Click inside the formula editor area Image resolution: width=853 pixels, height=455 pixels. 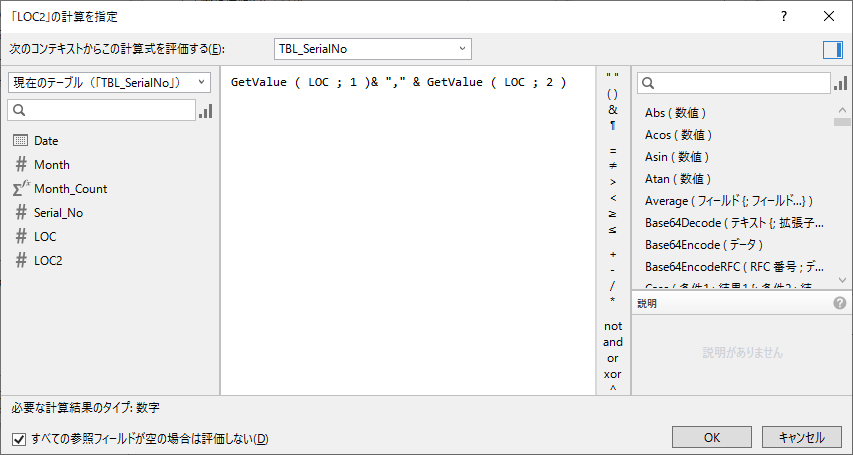tap(408, 230)
